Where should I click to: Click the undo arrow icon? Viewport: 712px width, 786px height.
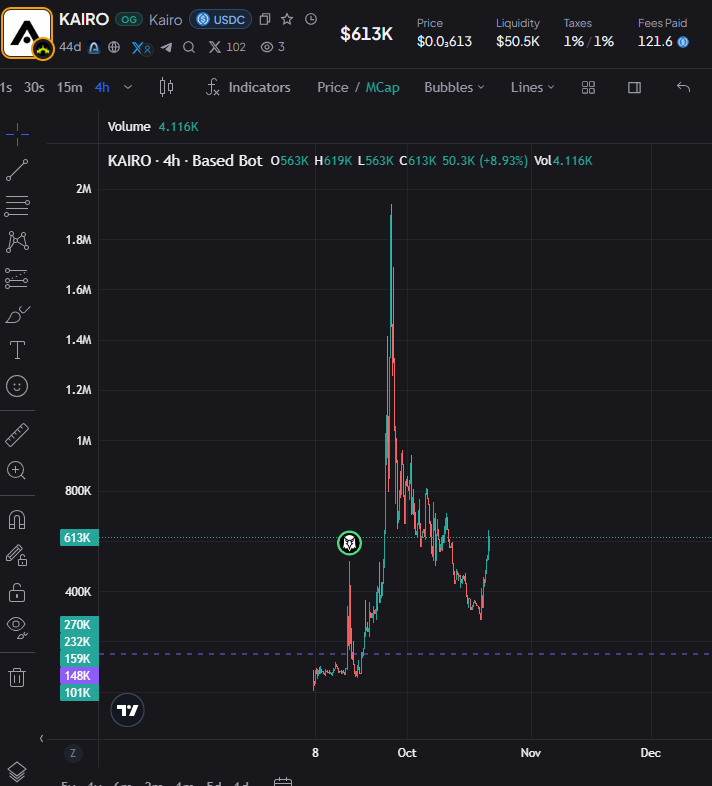click(683, 87)
